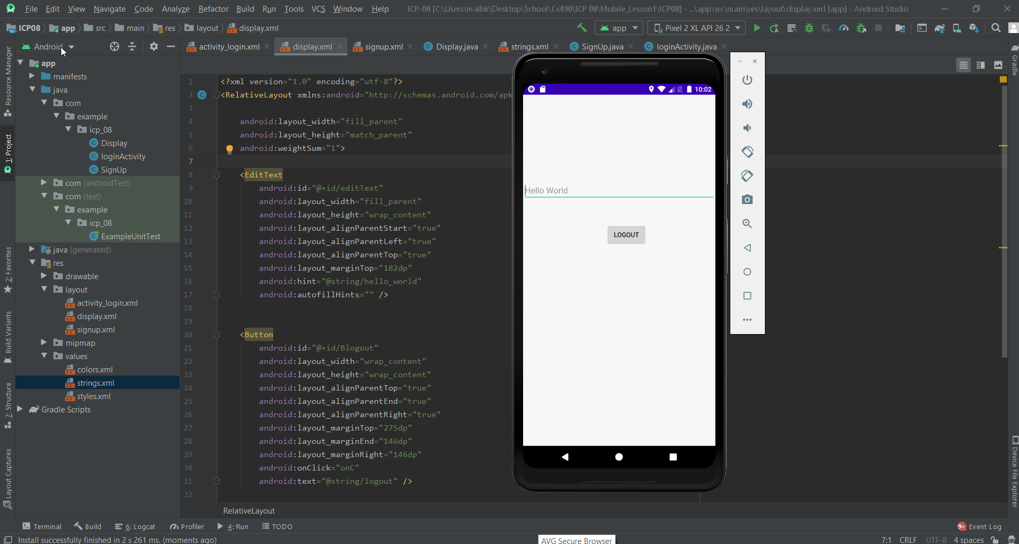This screenshot has height=544, width=1019.
Task: Close the signup.xml editor tab
Action: (x=412, y=47)
